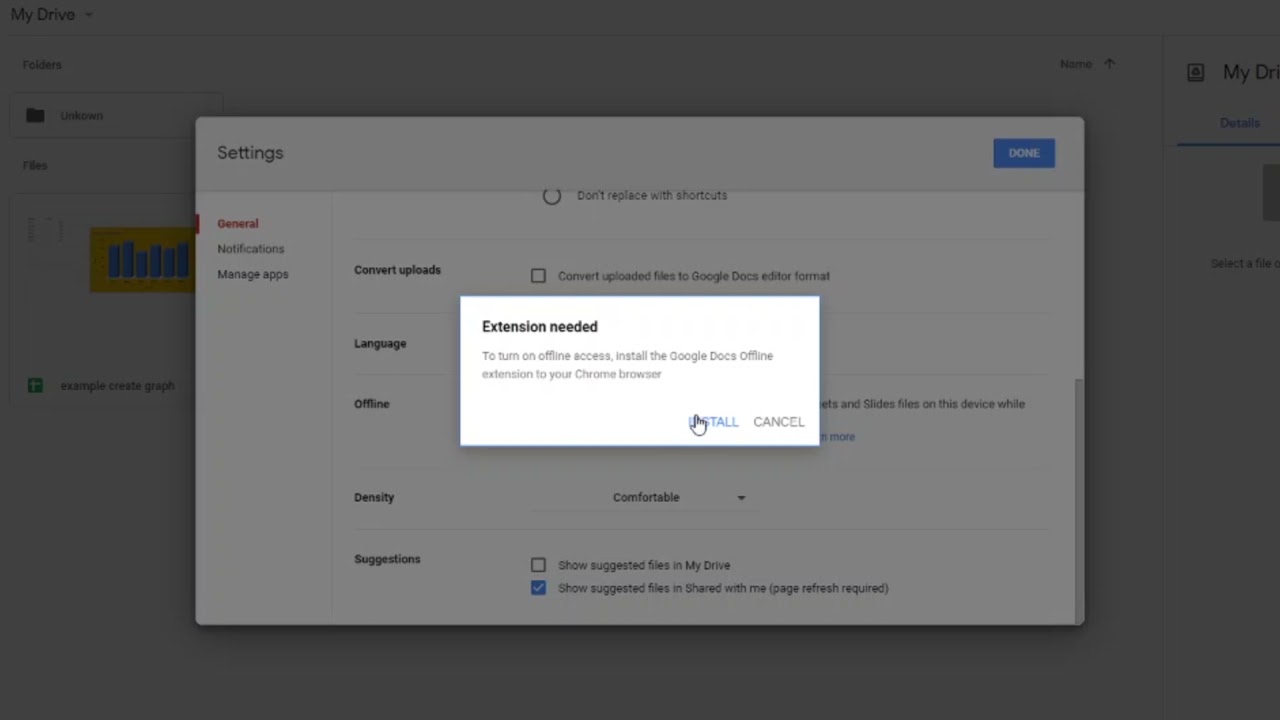Open the Unkown folder

coord(116,116)
